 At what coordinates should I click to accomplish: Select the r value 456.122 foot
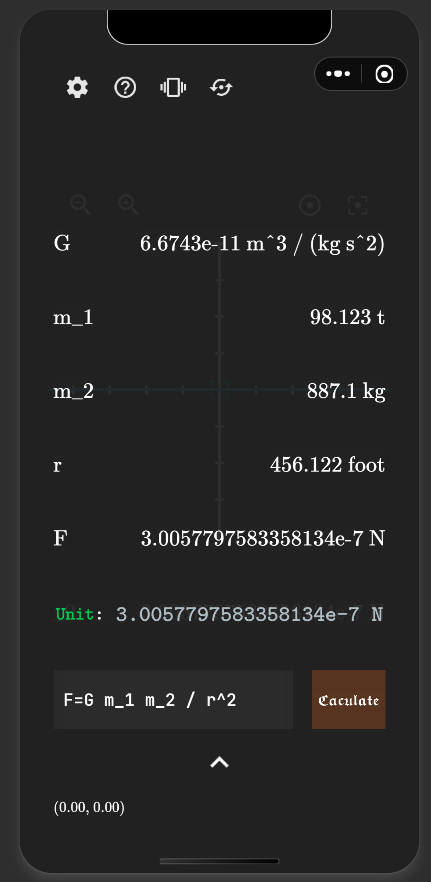pyautogui.click(x=327, y=465)
